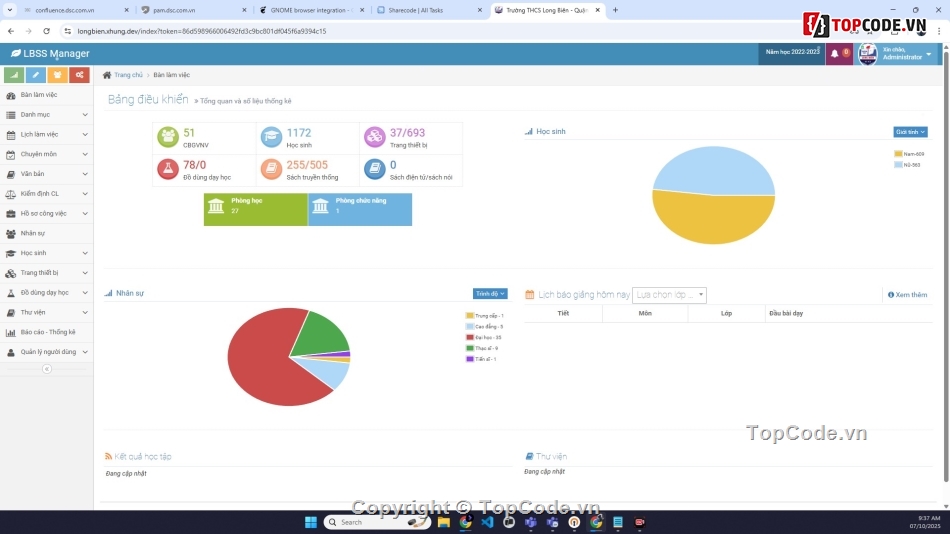
Task: Collapse the sidebar with the bottom arrow
Action: [46, 369]
